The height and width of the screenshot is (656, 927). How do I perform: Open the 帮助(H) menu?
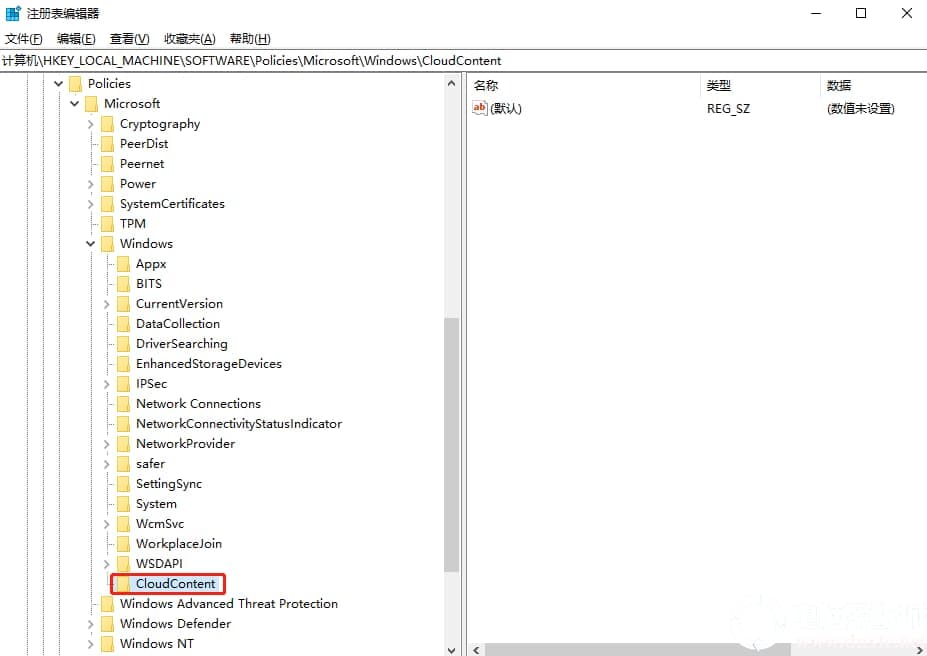pos(250,39)
